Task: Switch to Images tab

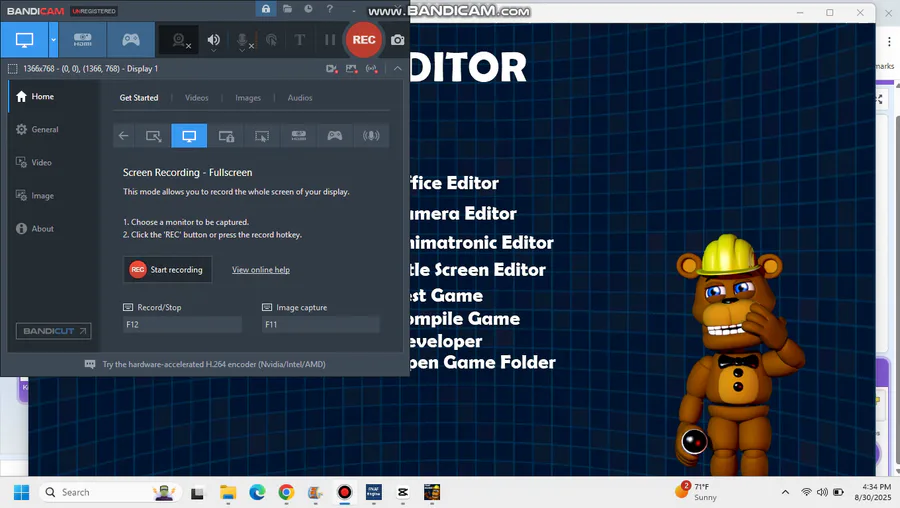Action: (x=248, y=98)
